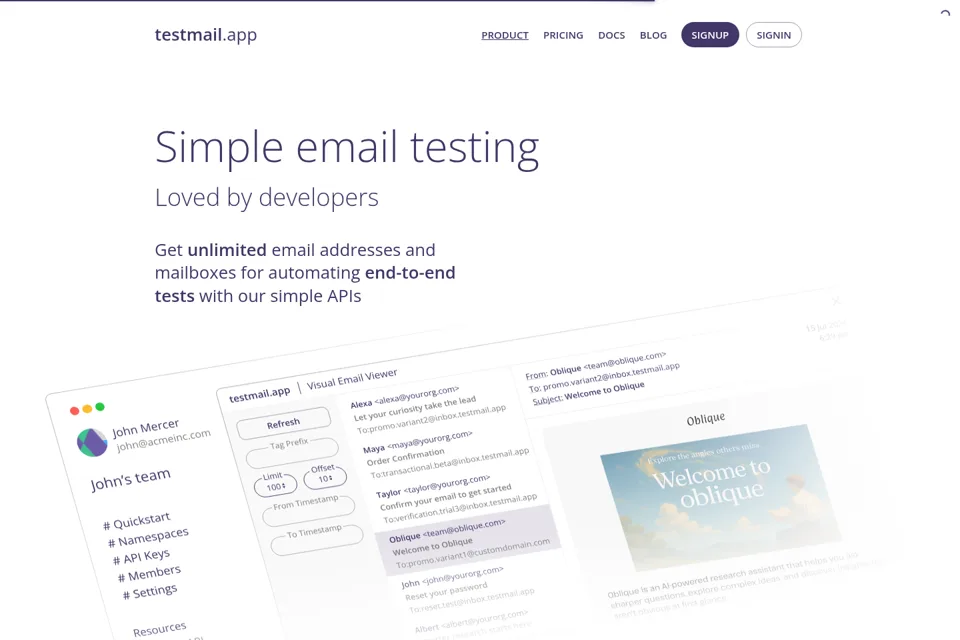Click John Mercer's avatar icon
The width and height of the screenshot is (960, 640).
92,442
